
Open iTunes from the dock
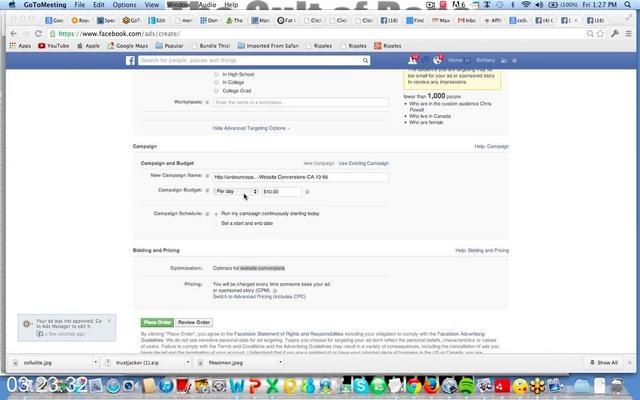pyautogui.click(x=166, y=385)
